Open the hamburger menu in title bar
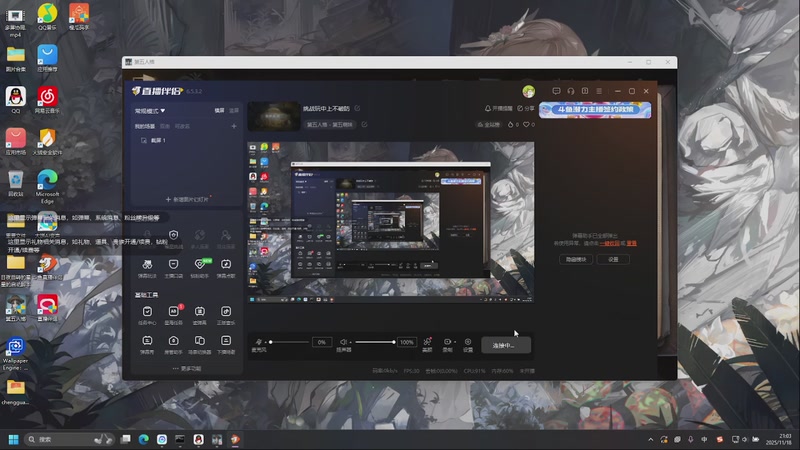 click(x=599, y=91)
